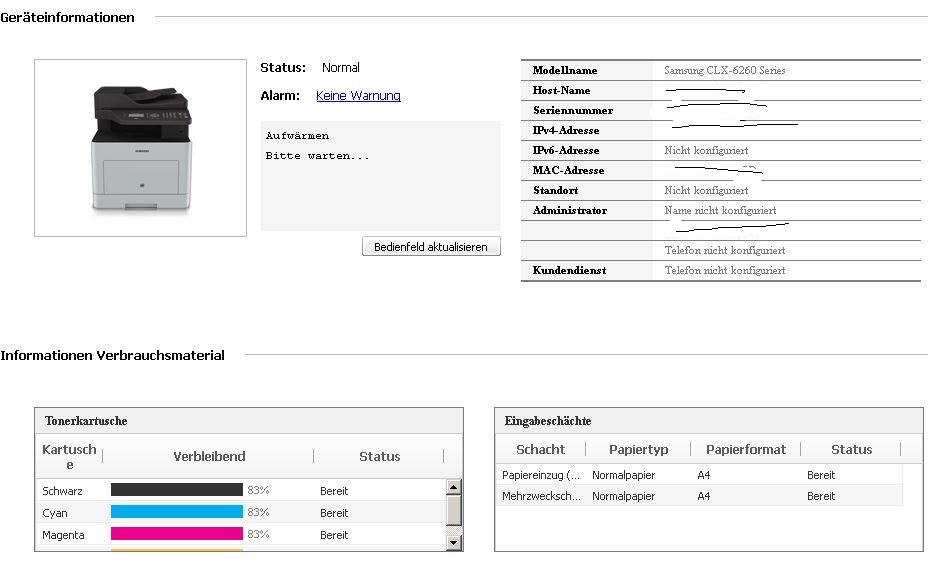This screenshot has width=928, height=562.
Task: Click the Administrator label
Action: coord(569,211)
